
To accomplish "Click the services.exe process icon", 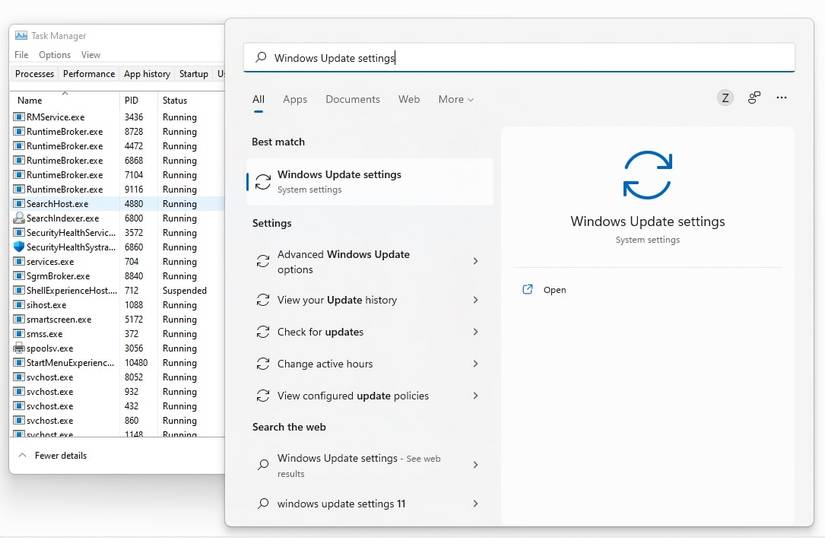I will click(19, 261).
